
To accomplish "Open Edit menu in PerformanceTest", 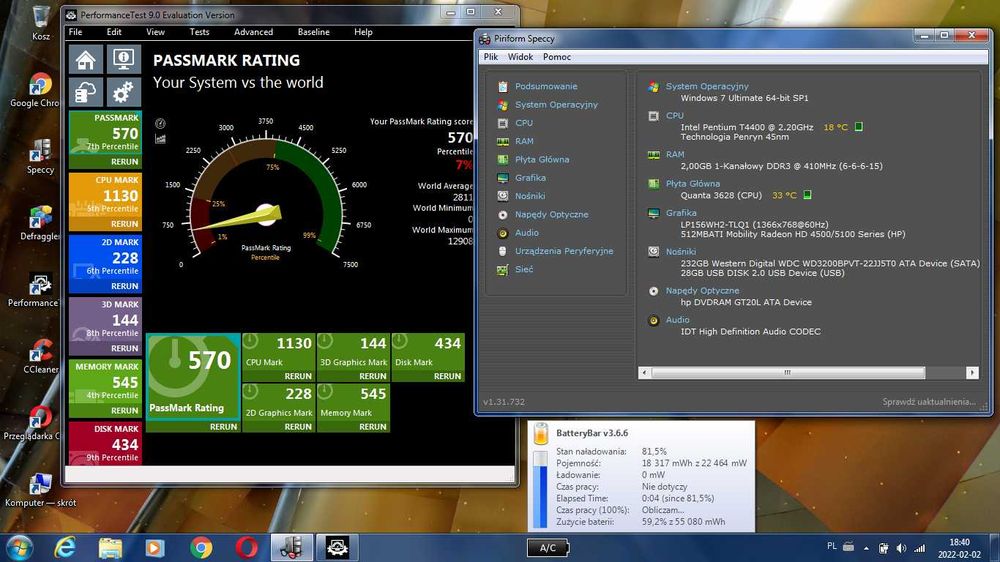I will [x=114, y=32].
